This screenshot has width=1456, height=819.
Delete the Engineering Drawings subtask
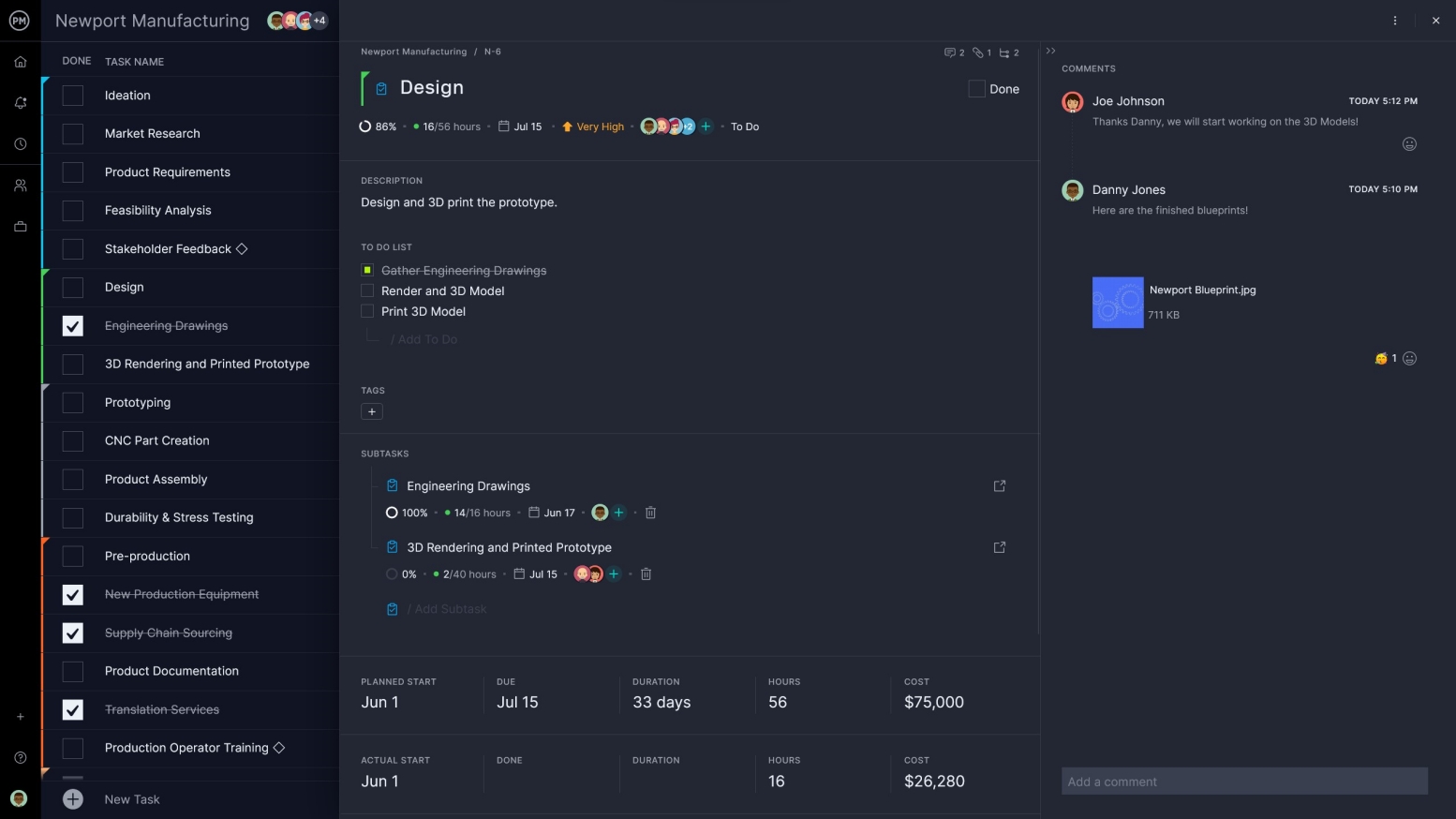point(650,513)
